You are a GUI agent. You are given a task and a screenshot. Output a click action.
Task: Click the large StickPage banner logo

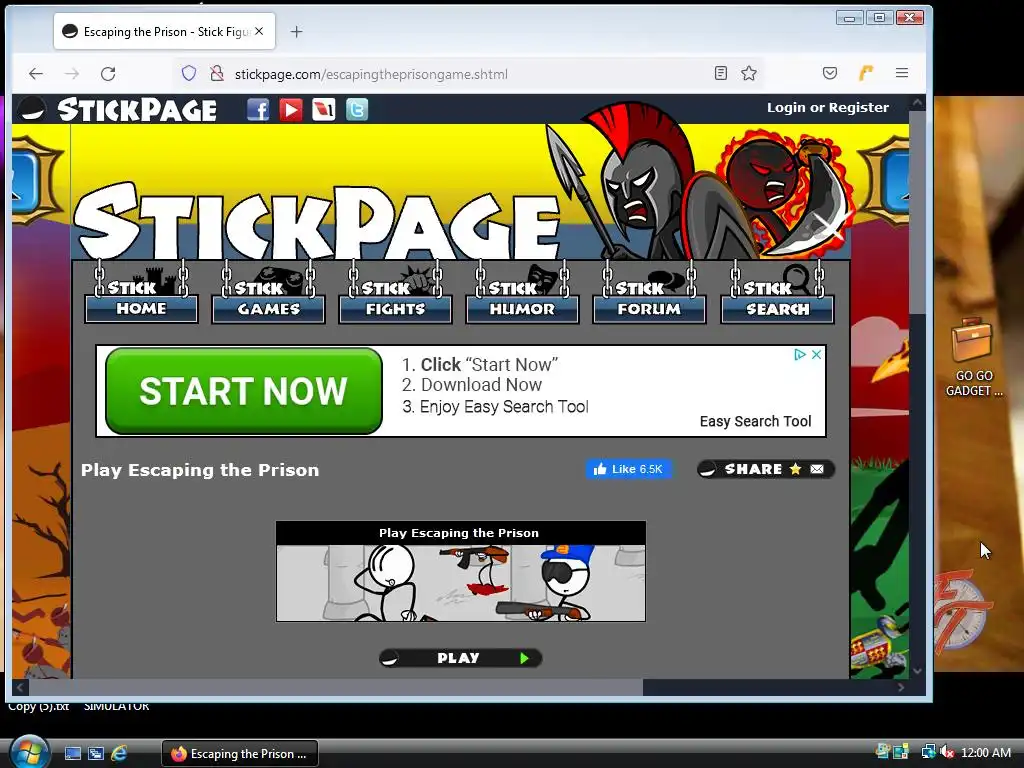coord(317,223)
